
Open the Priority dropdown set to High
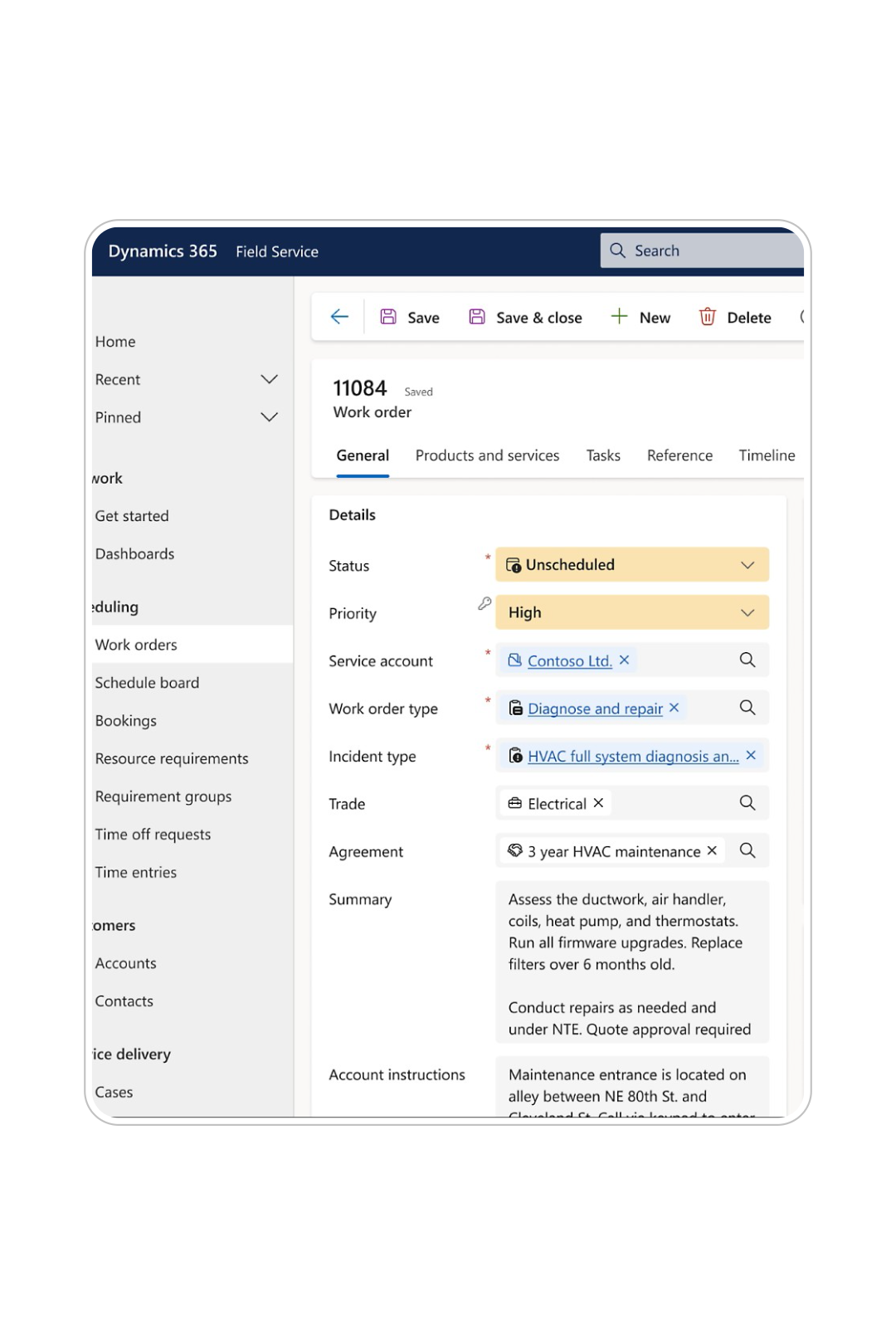pyautogui.click(x=632, y=613)
